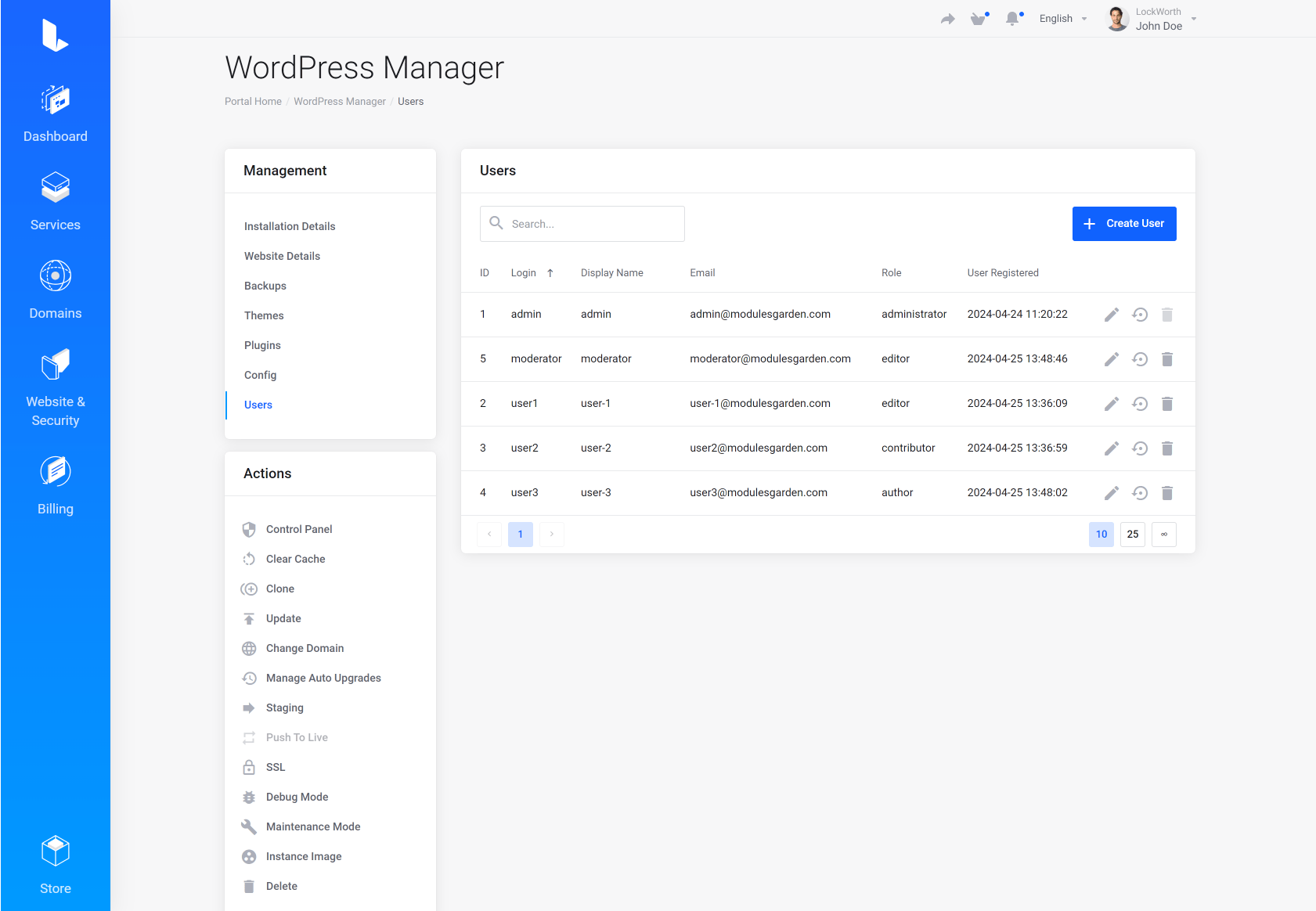Click the share arrow icon in header
1316x911 pixels.
point(948,19)
